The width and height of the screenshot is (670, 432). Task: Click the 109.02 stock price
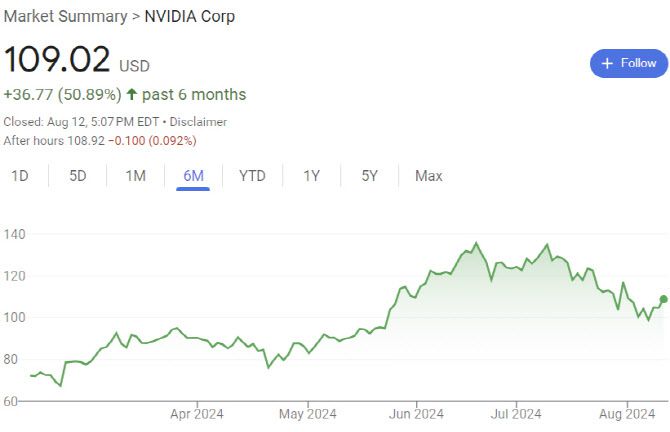(x=58, y=59)
